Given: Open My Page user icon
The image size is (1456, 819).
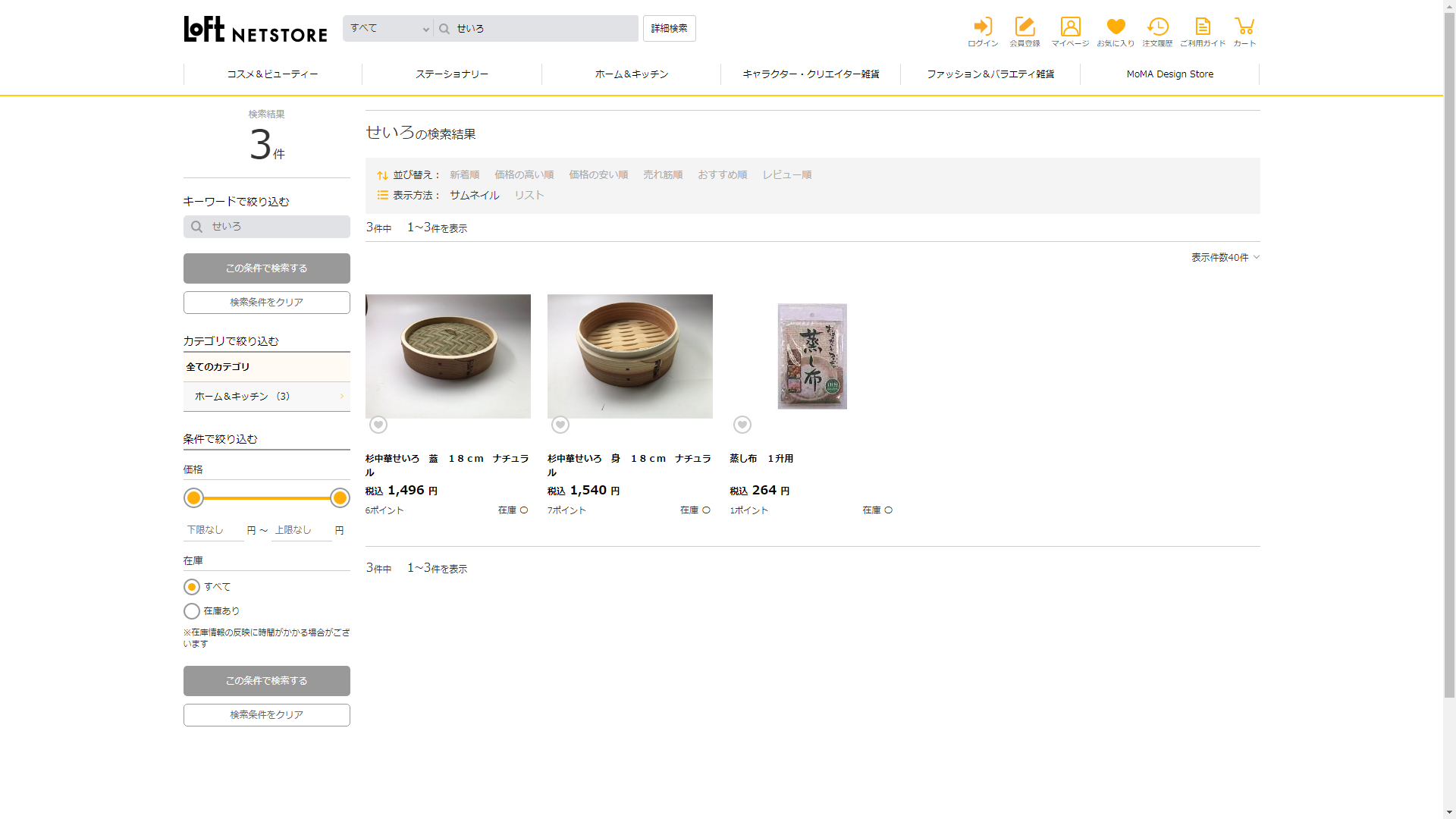Looking at the screenshot, I should pyautogui.click(x=1070, y=27).
